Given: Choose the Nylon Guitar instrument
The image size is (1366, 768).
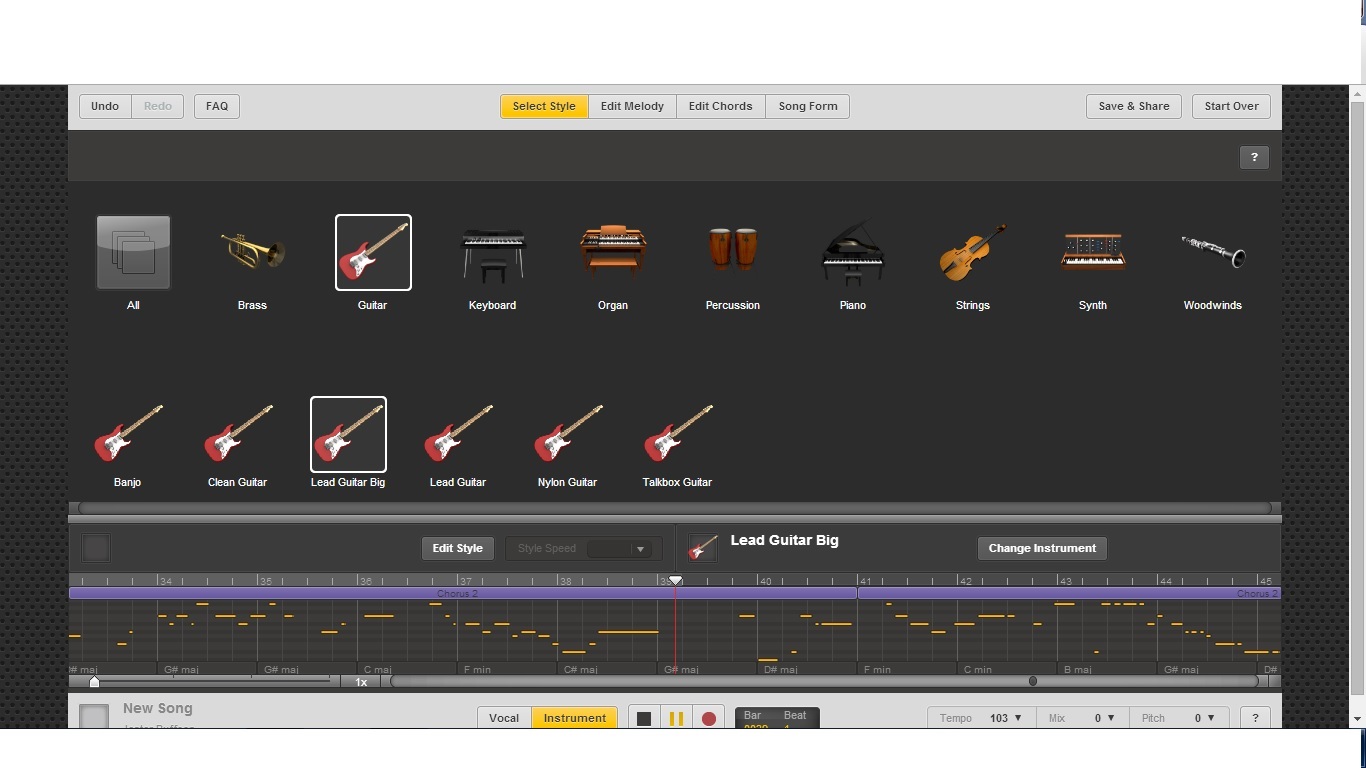Looking at the screenshot, I should tap(567, 435).
